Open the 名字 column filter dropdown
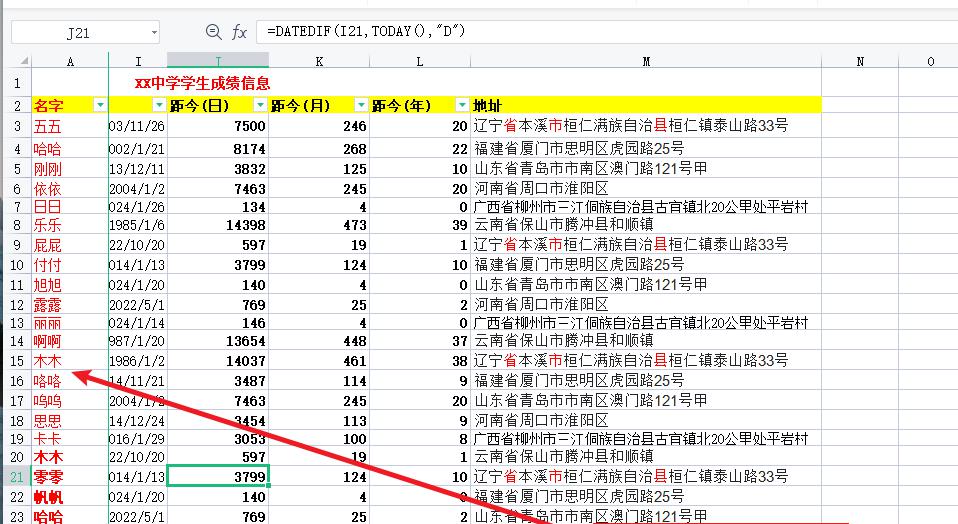 [100, 105]
